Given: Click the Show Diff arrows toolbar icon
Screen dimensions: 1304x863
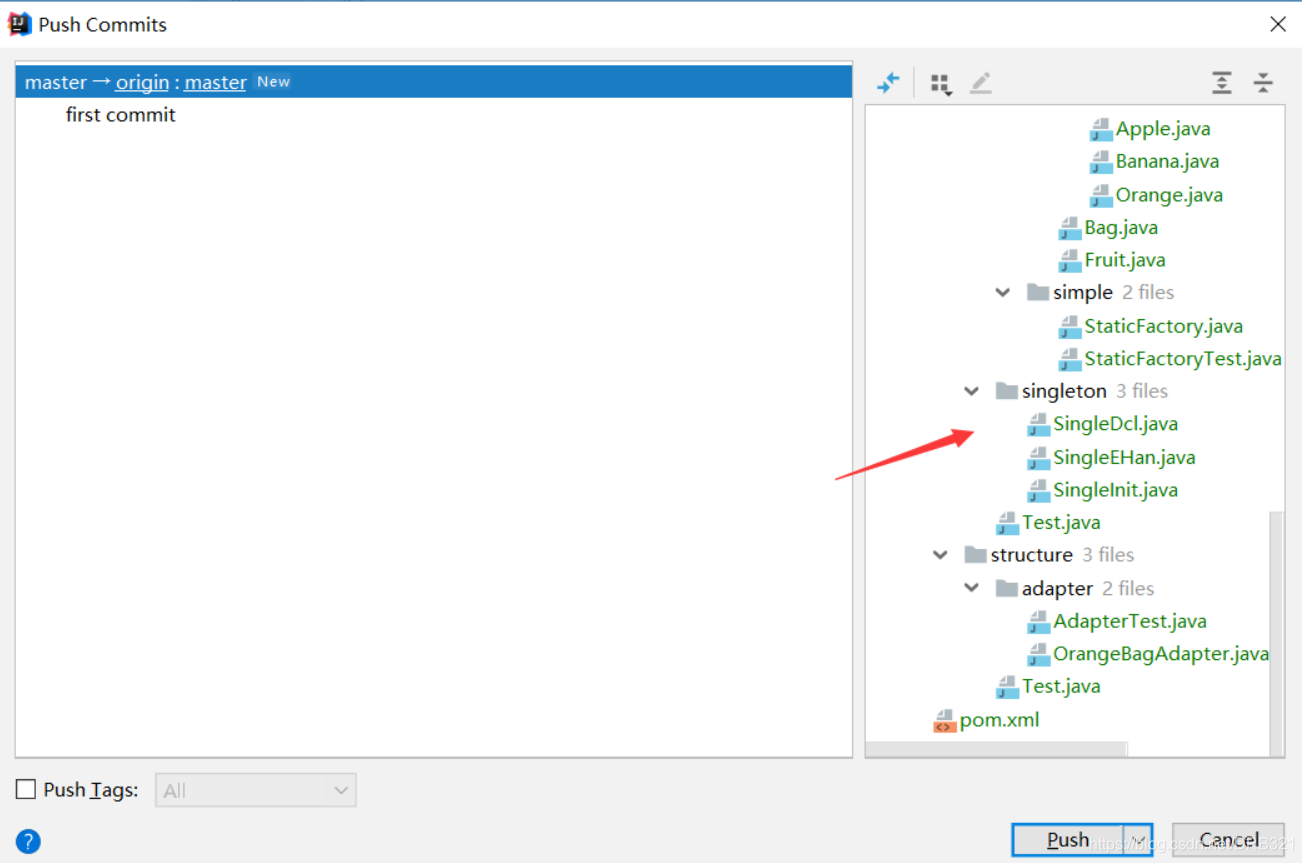Looking at the screenshot, I should pos(888,83).
